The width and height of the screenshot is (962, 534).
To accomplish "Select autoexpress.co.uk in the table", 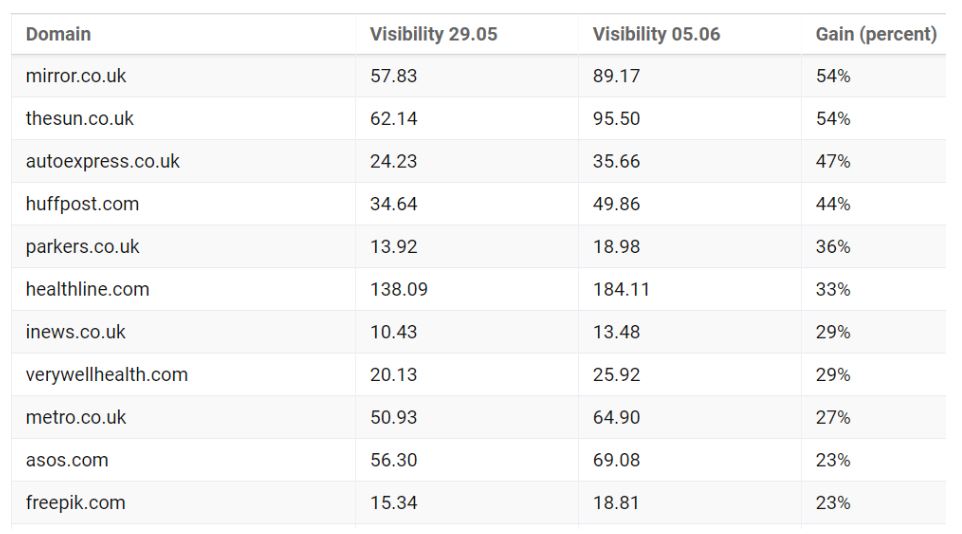I will (102, 161).
